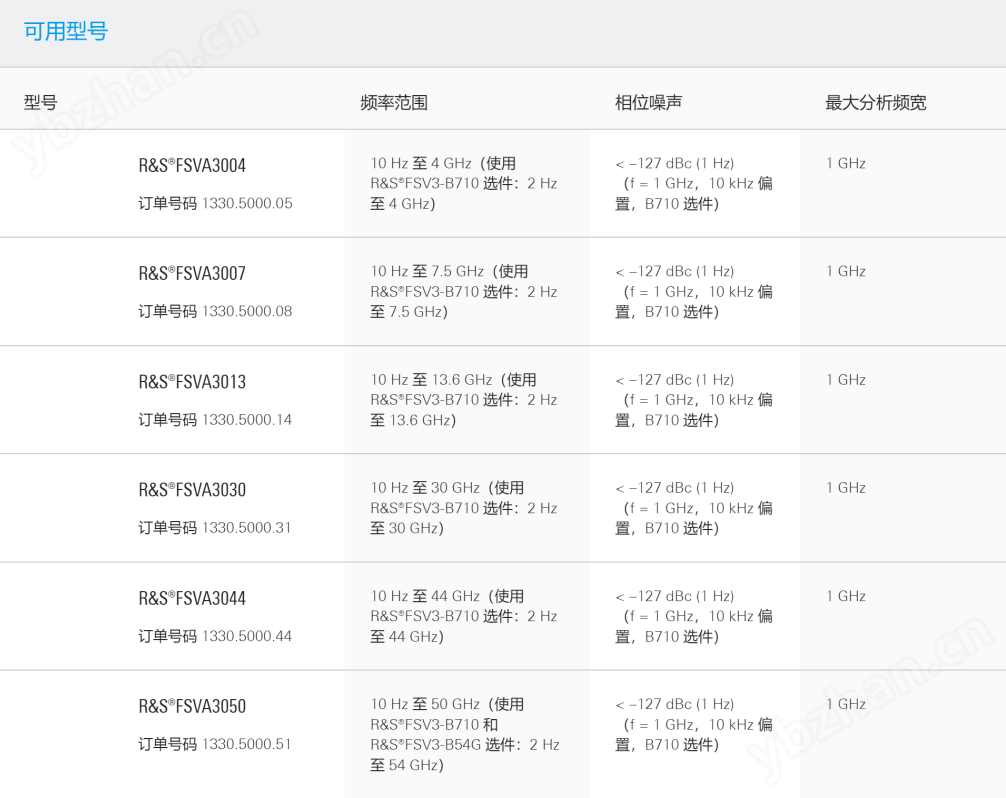Click the 可用型号 section heading

click(x=65, y=31)
